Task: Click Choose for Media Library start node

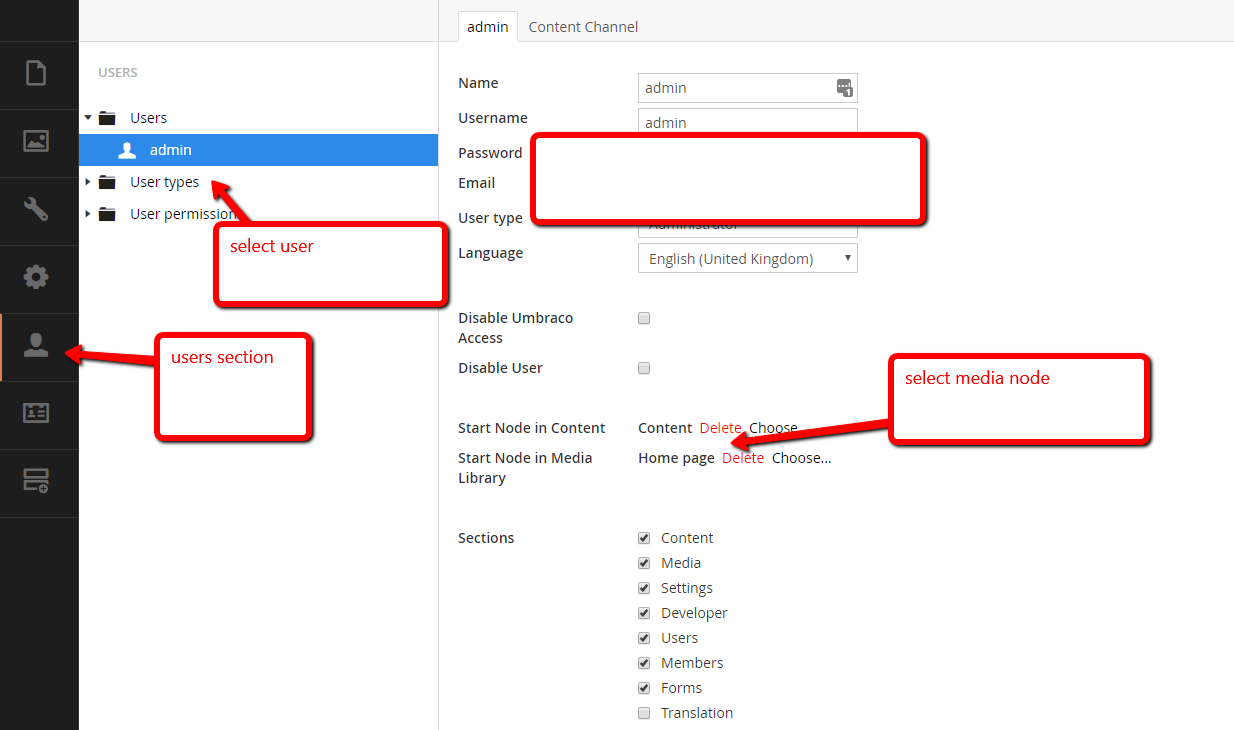Action: click(801, 458)
